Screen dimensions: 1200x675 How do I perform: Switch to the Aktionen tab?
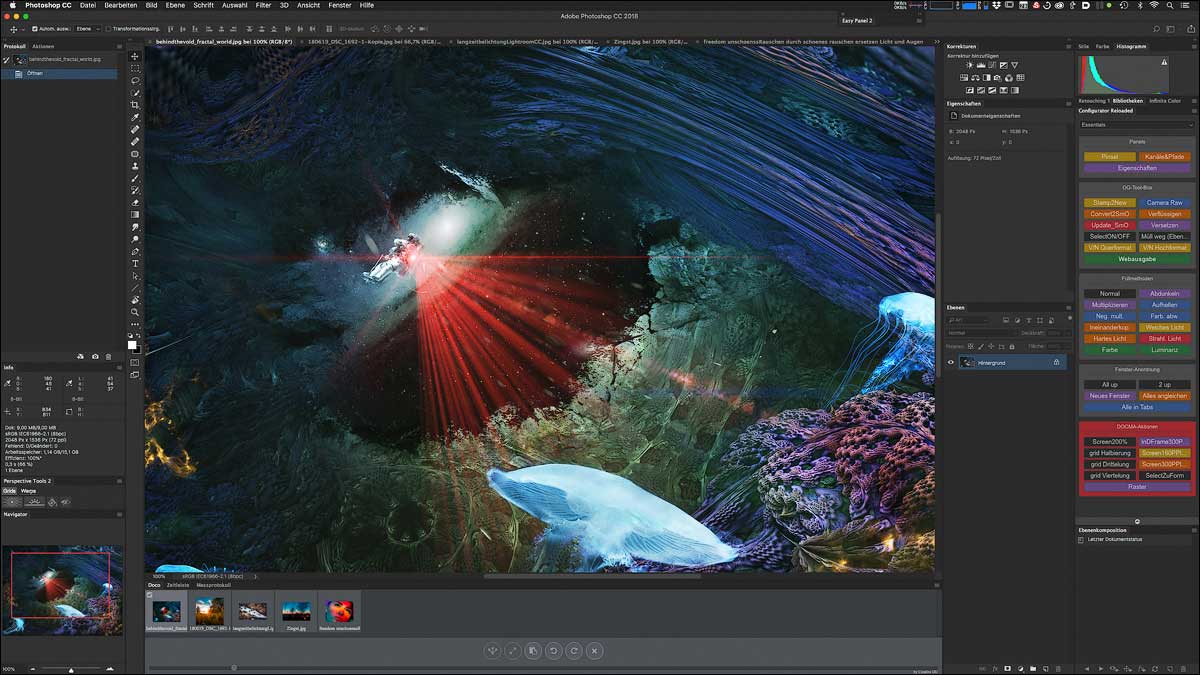click(43, 46)
